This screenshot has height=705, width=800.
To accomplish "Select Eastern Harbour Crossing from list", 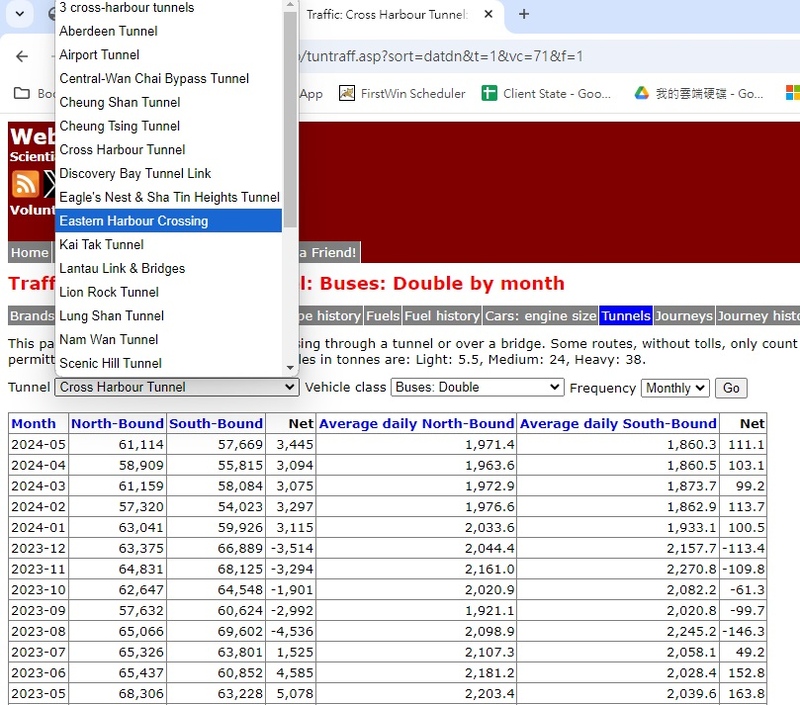I will [134, 221].
